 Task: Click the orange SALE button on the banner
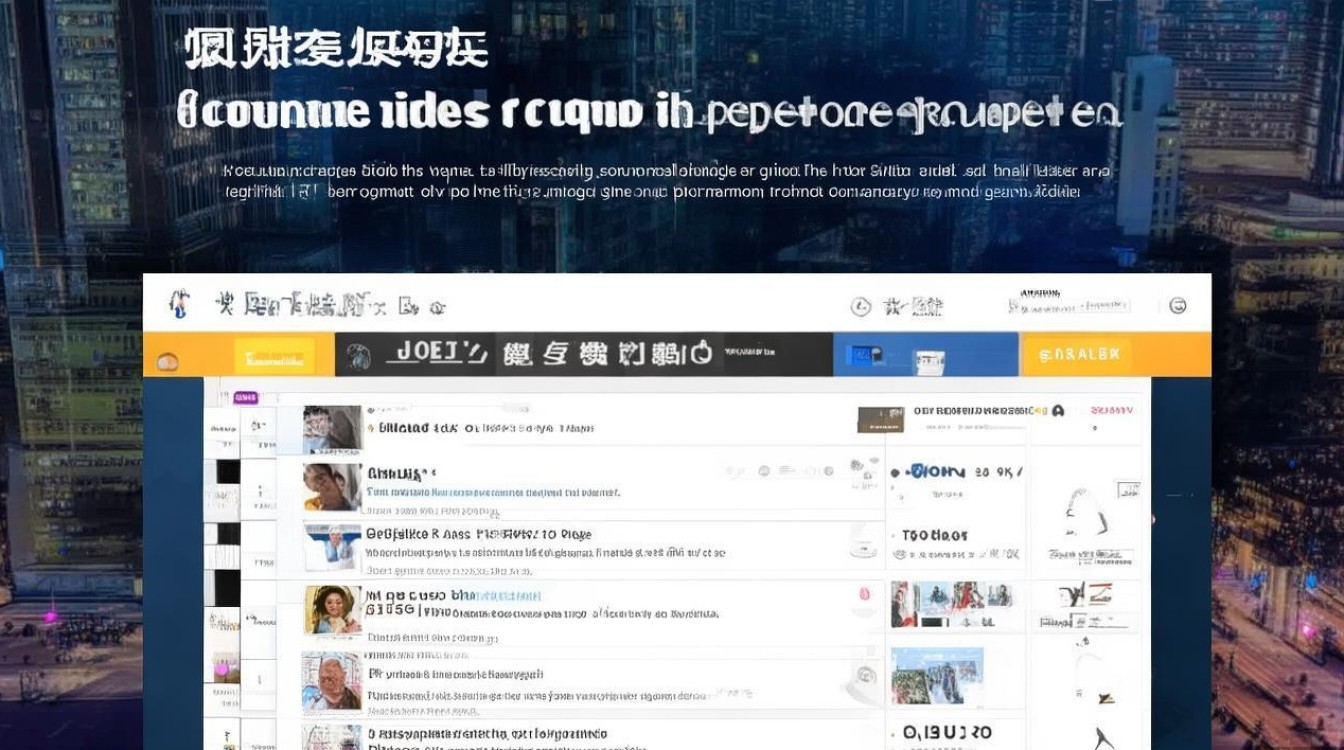pos(1080,353)
